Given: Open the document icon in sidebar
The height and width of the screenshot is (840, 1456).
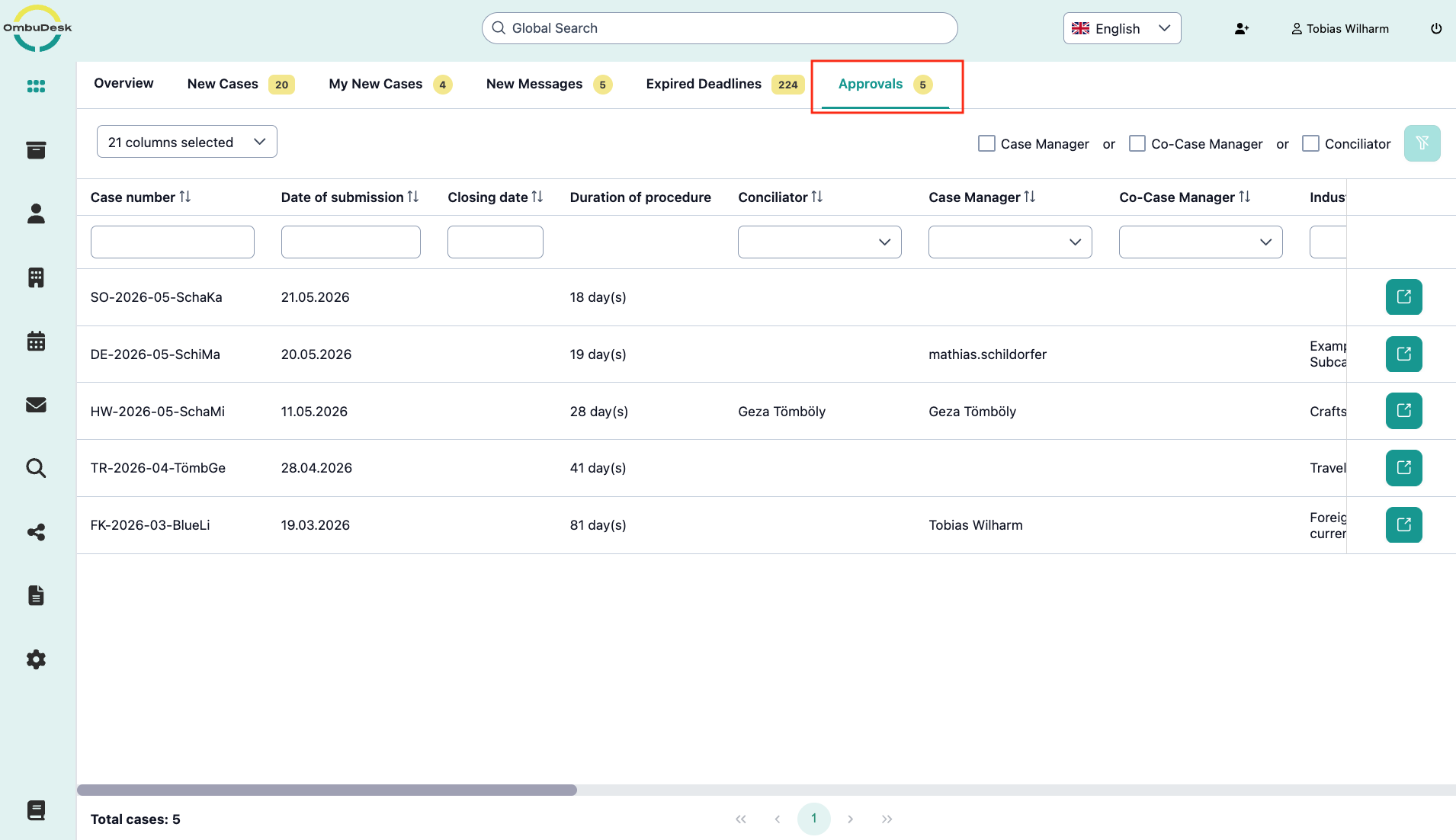Looking at the screenshot, I should click(36, 595).
